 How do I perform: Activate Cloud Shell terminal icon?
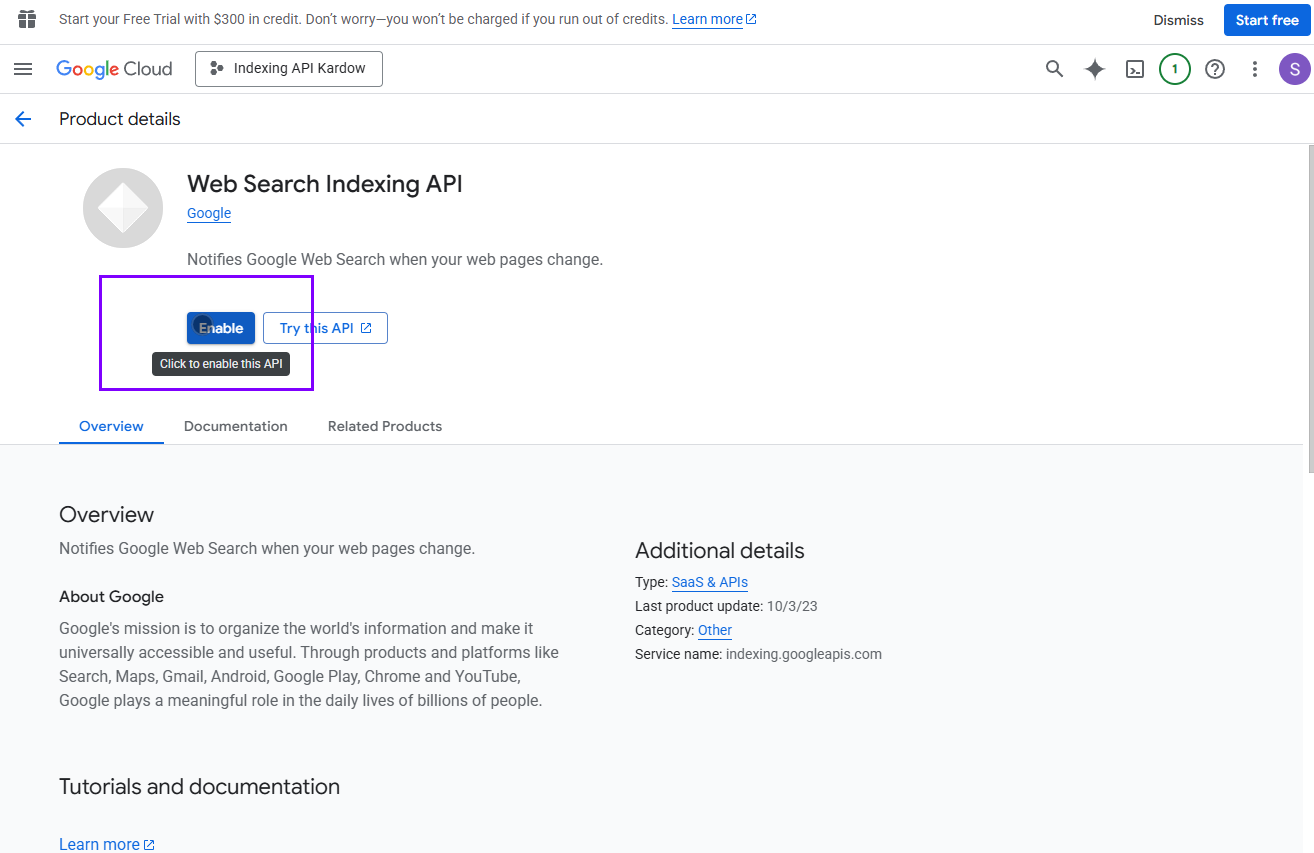pyautogui.click(x=1135, y=69)
